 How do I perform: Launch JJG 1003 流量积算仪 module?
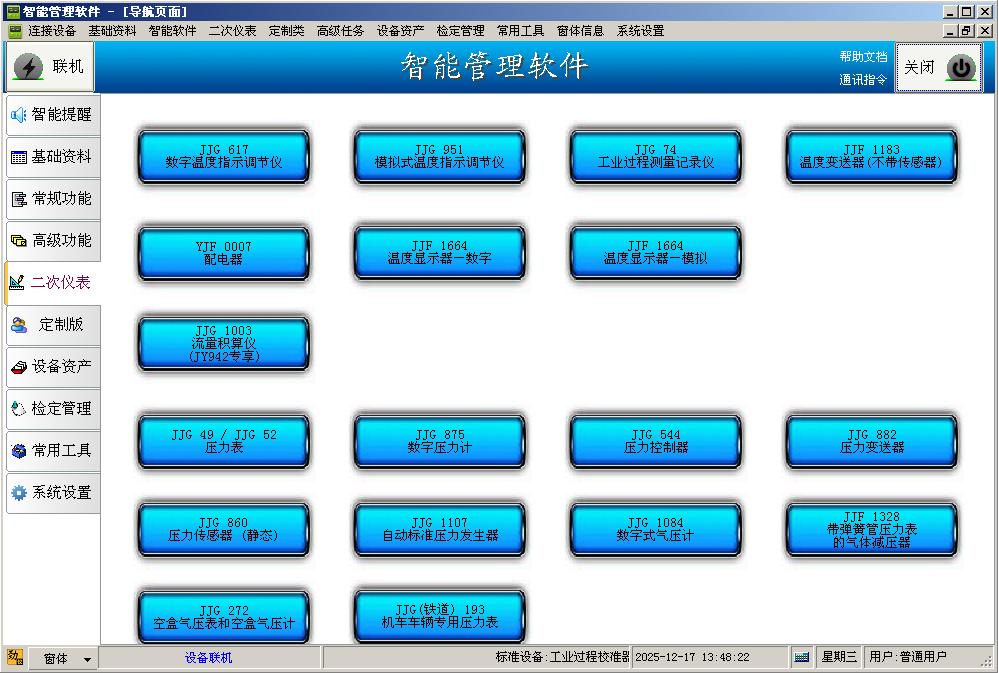coord(223,343)
